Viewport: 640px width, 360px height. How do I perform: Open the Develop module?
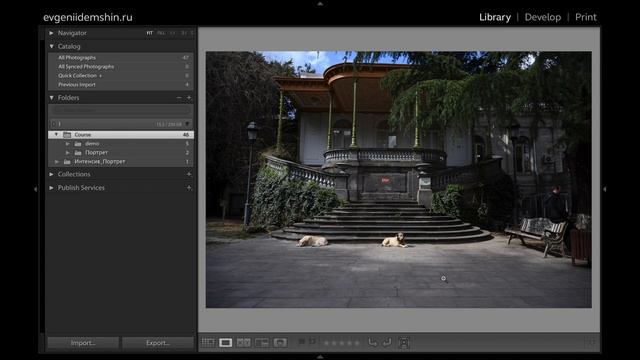pyautogui.click(x=543, y=17)
